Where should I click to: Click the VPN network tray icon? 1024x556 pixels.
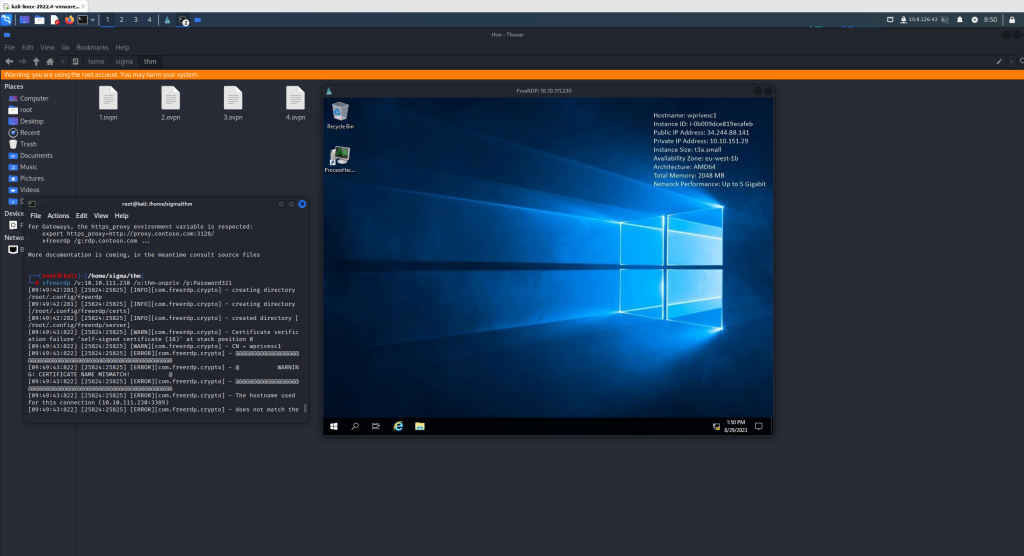[903, 20]
